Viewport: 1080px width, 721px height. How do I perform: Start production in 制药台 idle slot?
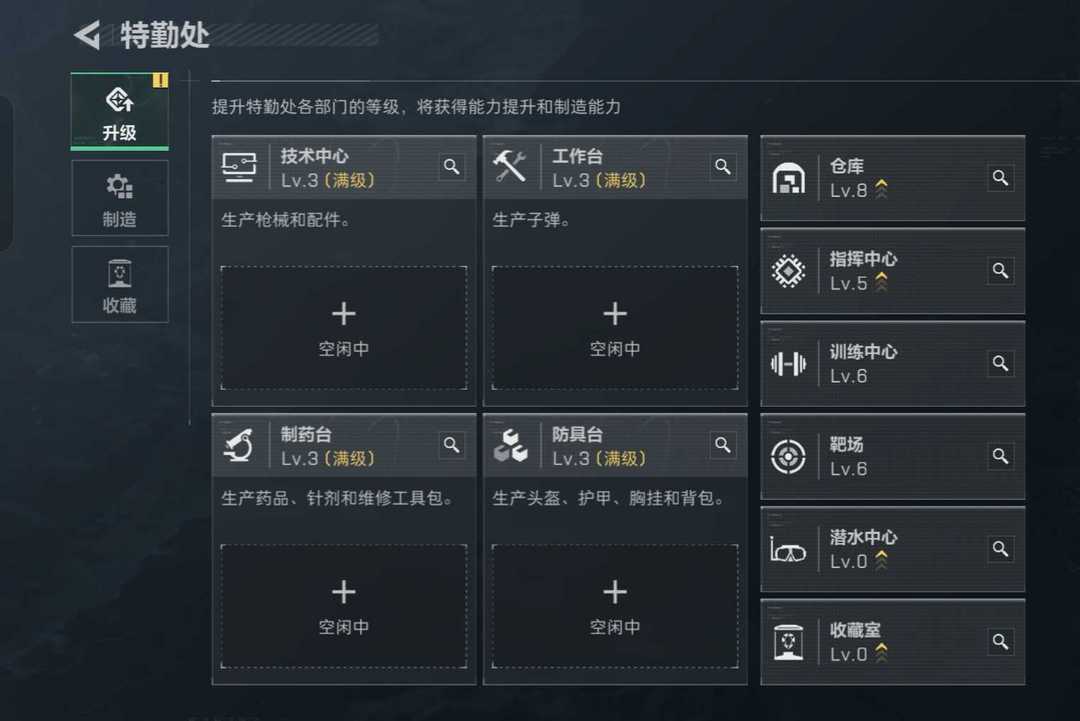[344, 607]
